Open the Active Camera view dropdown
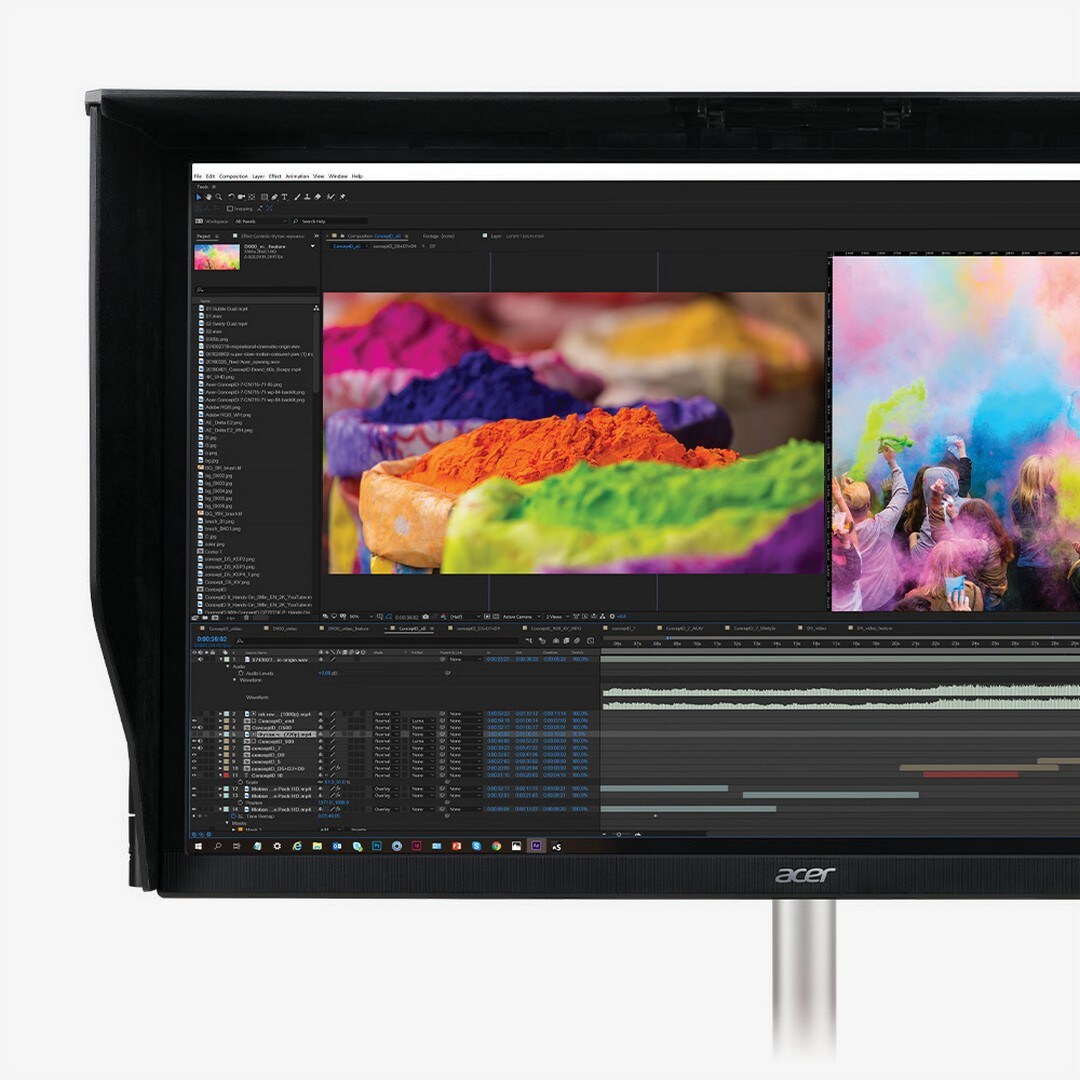The image size is (1080, 1080). click(x=520, y=617)
